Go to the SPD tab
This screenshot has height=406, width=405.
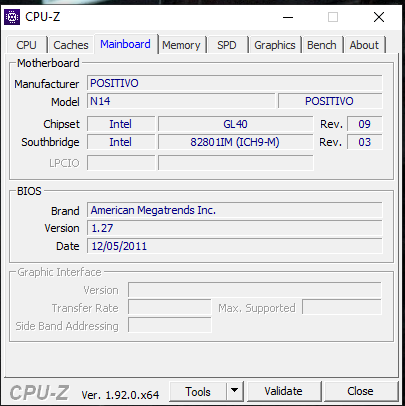pyautogui.click(x=227, y=45)
